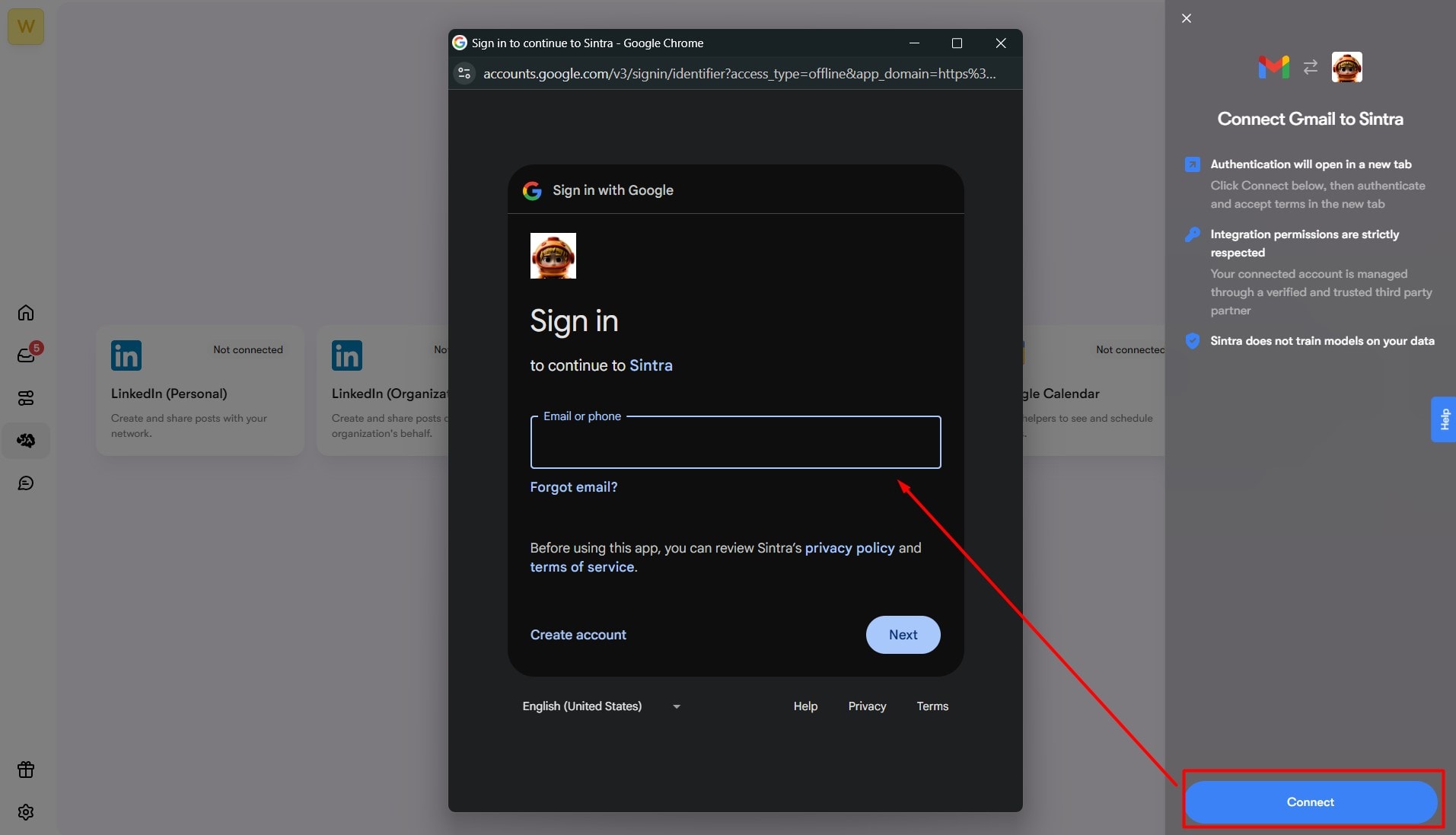
Task: Click Terms at the dialog bottom
Action: pos(932,706)
